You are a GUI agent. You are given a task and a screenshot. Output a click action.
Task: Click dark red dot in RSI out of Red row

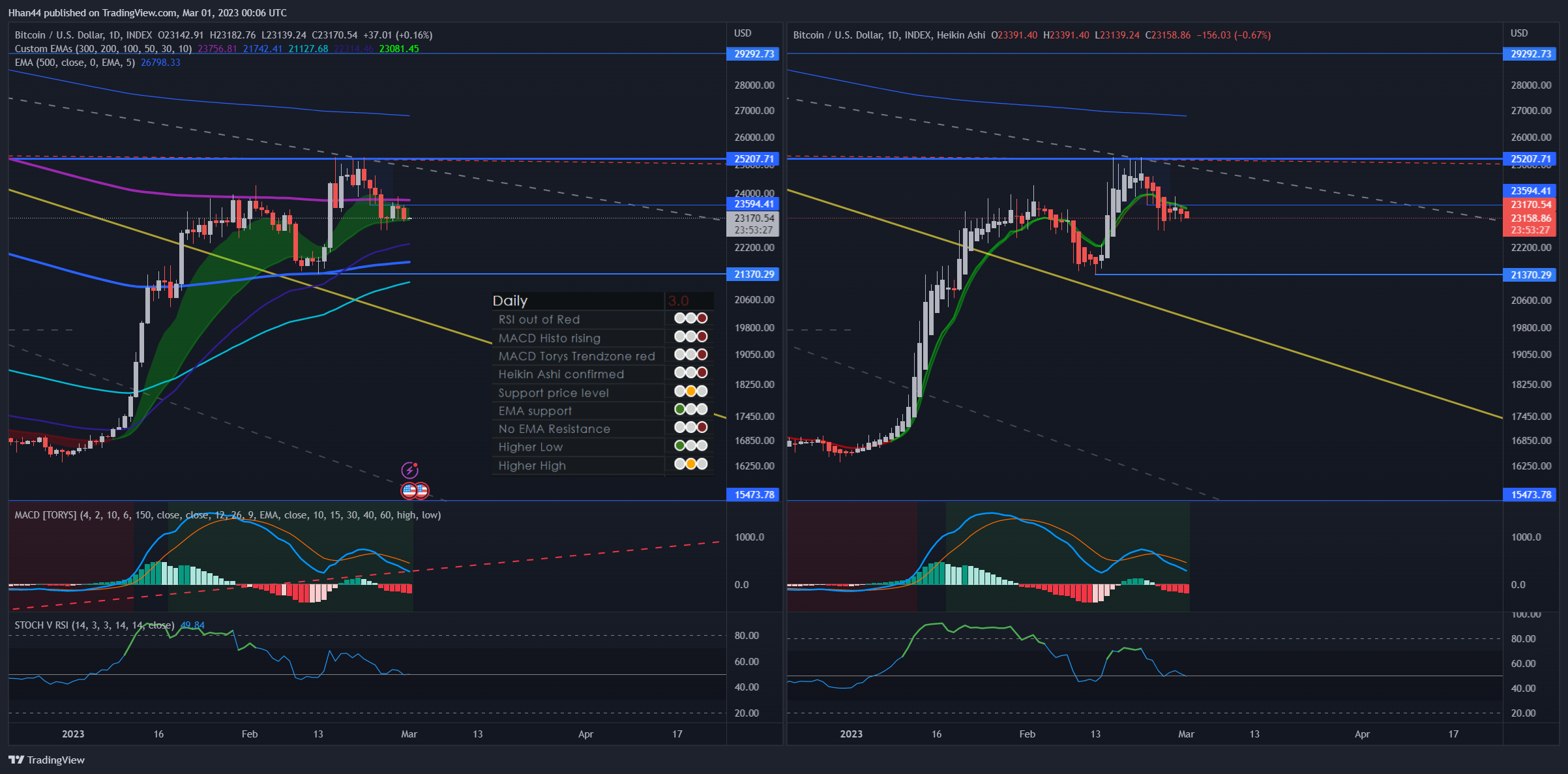pyautogui.click(x=702, y=319)
